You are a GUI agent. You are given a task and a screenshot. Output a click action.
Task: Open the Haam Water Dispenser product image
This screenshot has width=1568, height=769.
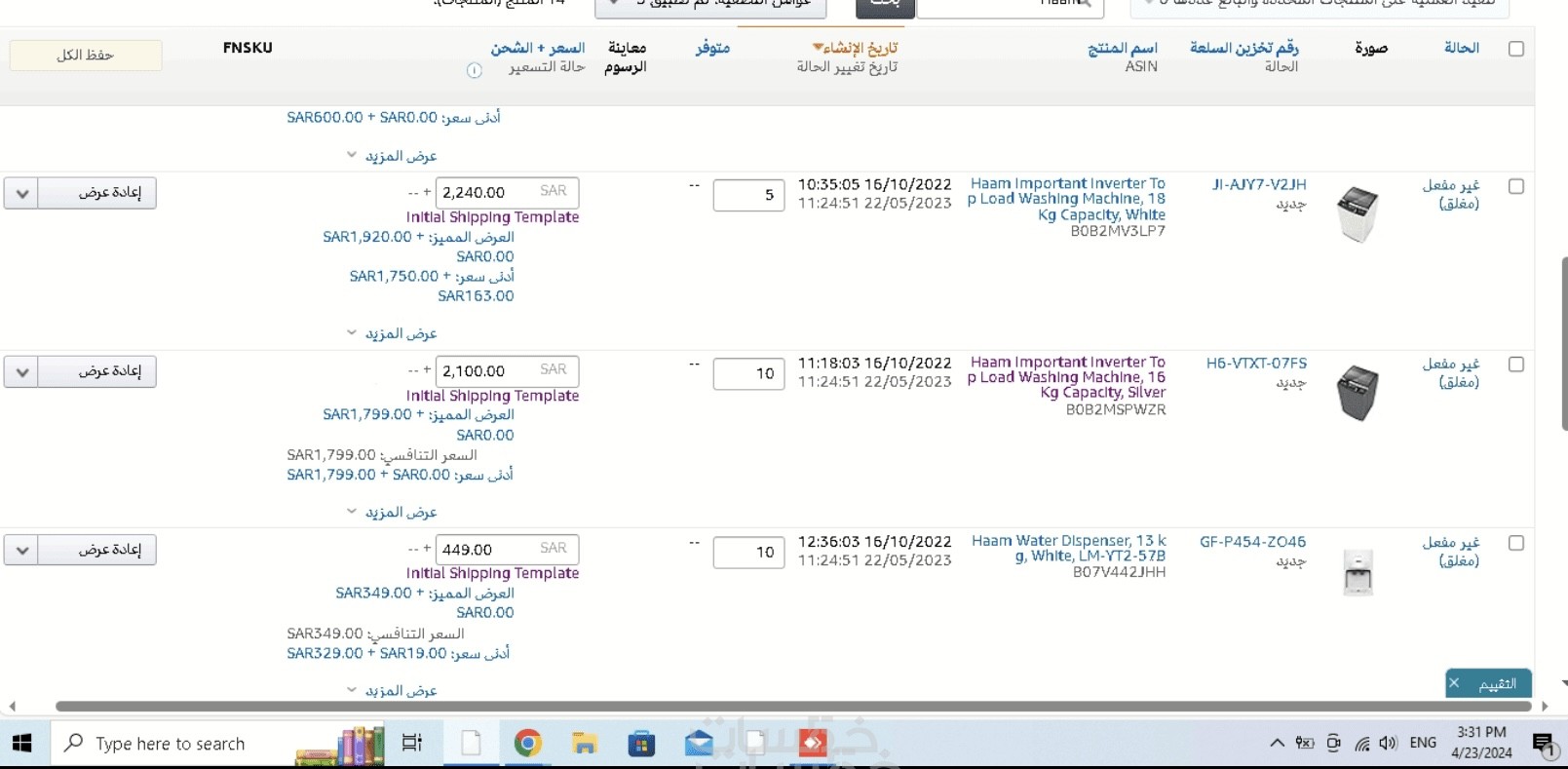[x=1358, y=572]
